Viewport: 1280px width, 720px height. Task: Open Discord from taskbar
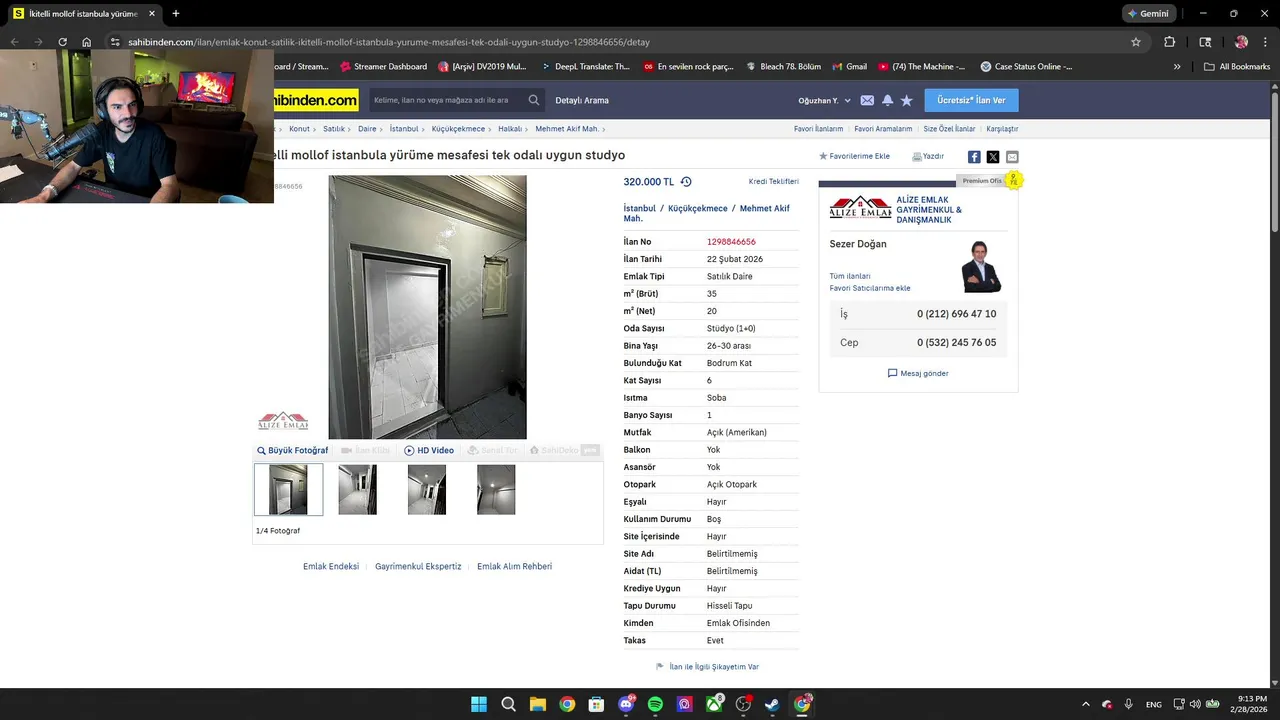pos(626,704)
